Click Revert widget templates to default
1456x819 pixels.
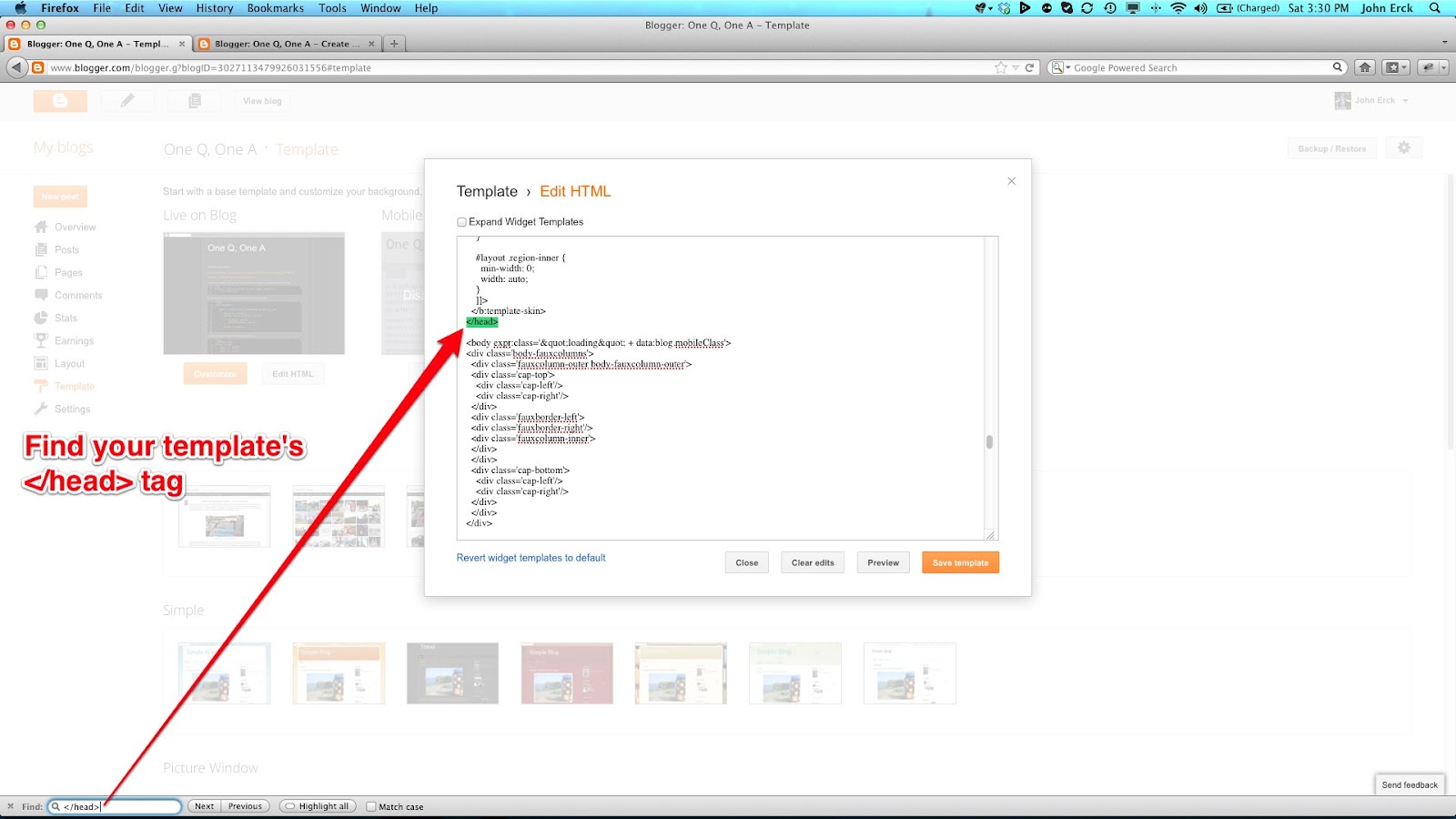tap(531, 557)
